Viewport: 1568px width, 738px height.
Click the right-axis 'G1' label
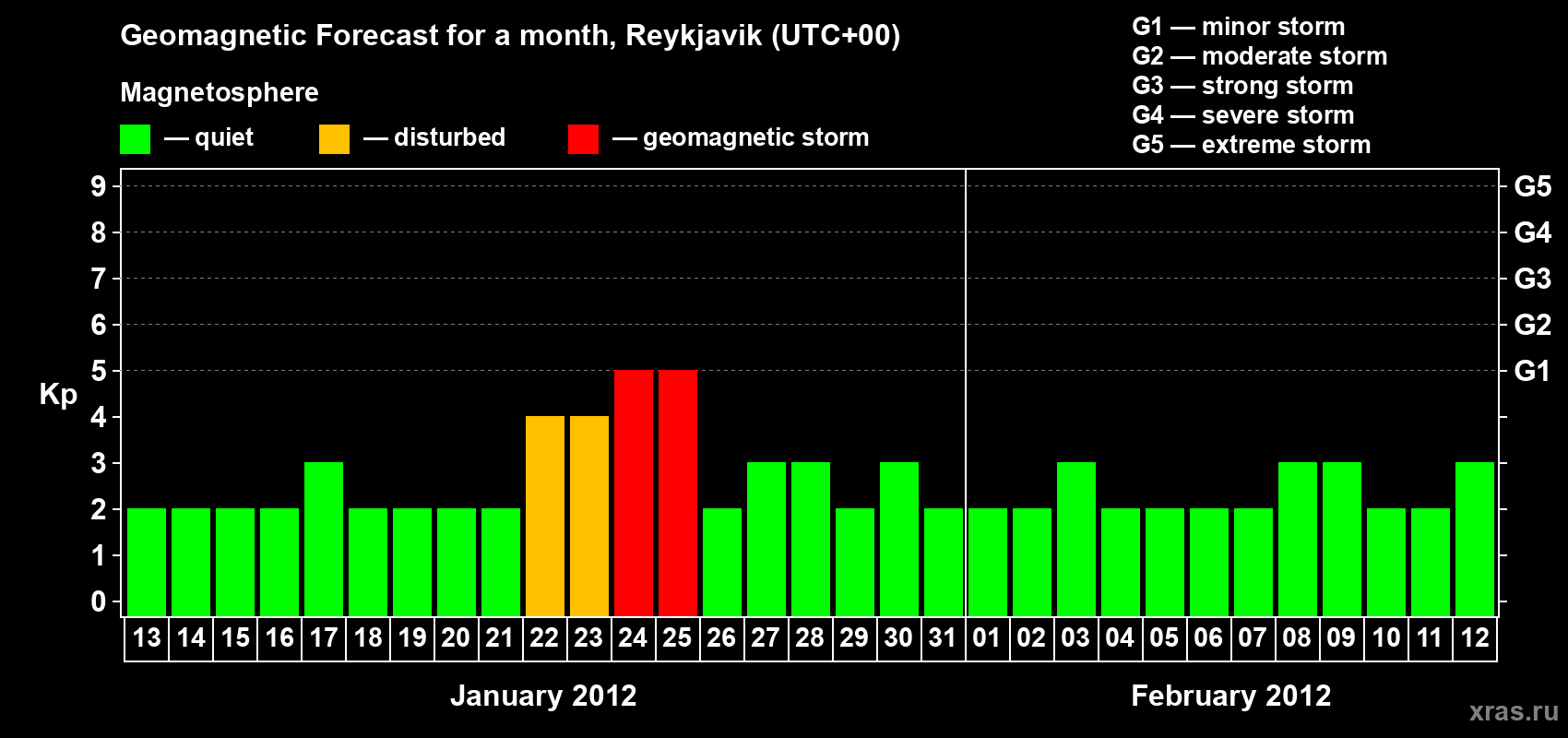point(1533,371)
